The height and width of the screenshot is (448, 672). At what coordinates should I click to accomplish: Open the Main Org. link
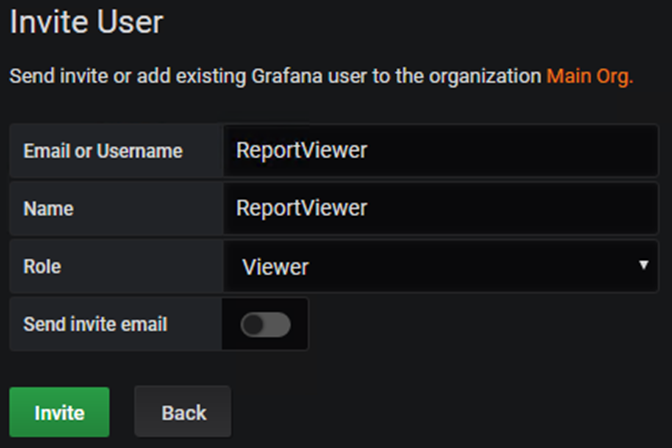[589, 77]
